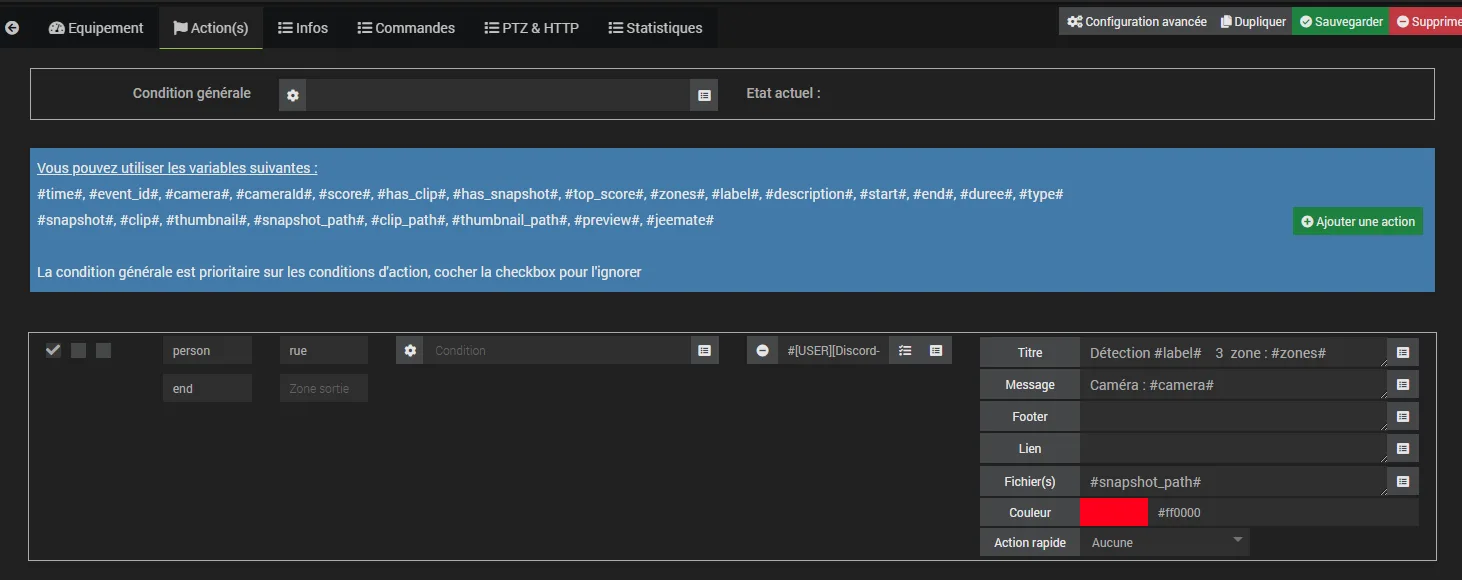The height and width of the screenshot is (580, 1462).
Task: Click the green Sauvegarder button
Action: [1341, 21]
